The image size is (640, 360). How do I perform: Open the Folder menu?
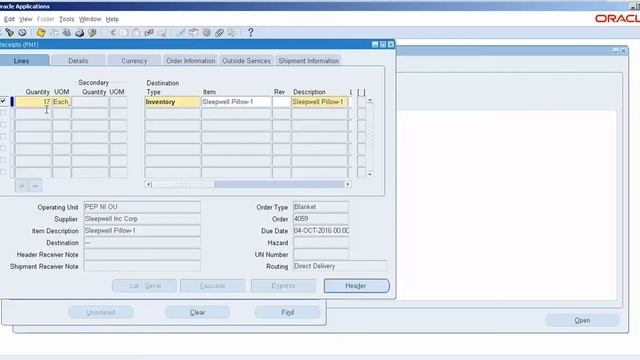[45, 19]
